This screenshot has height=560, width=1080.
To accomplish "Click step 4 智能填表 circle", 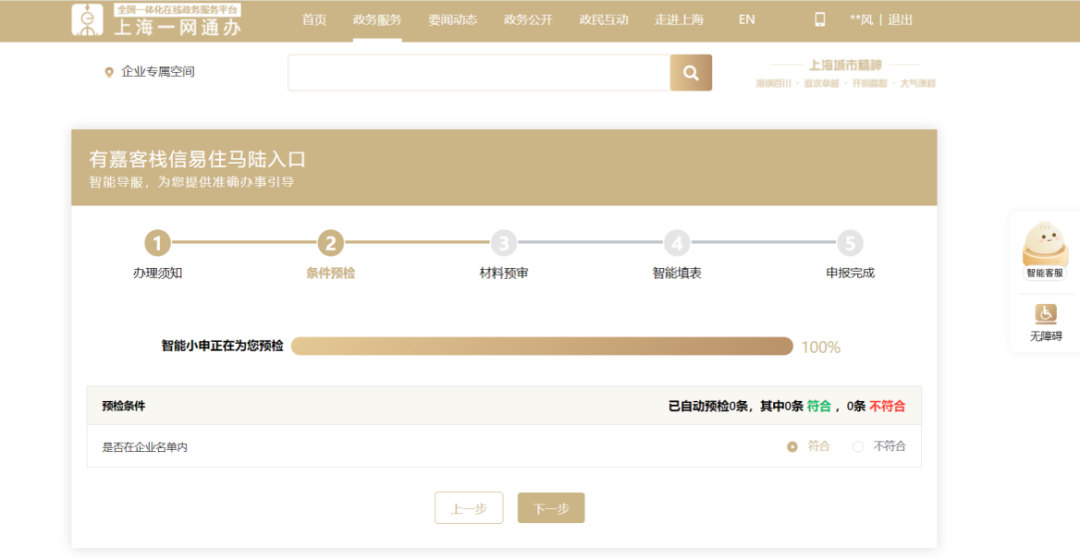I will tap(677, 243).
